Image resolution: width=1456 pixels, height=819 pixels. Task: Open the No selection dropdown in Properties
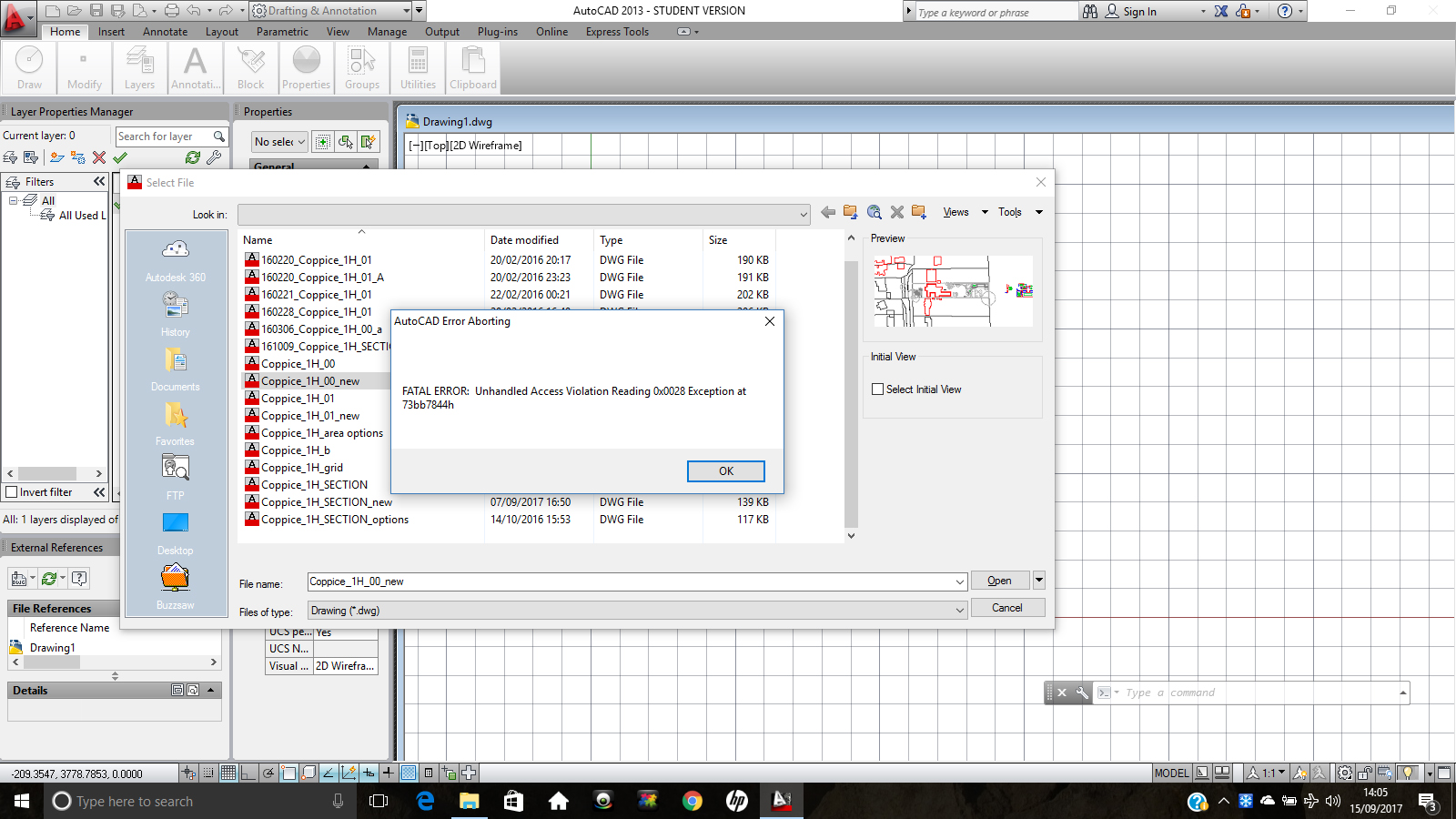(279, 142)
